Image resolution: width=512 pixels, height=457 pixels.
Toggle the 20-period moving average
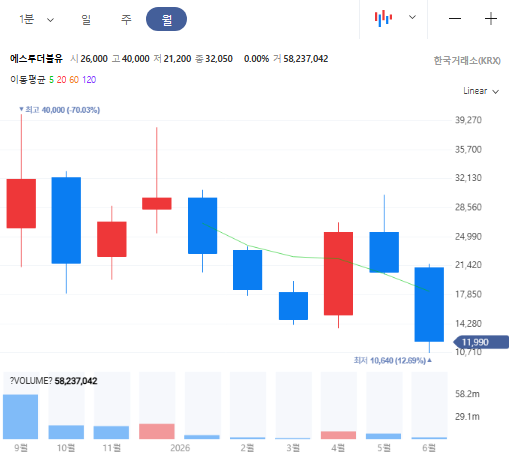(61, 80)
